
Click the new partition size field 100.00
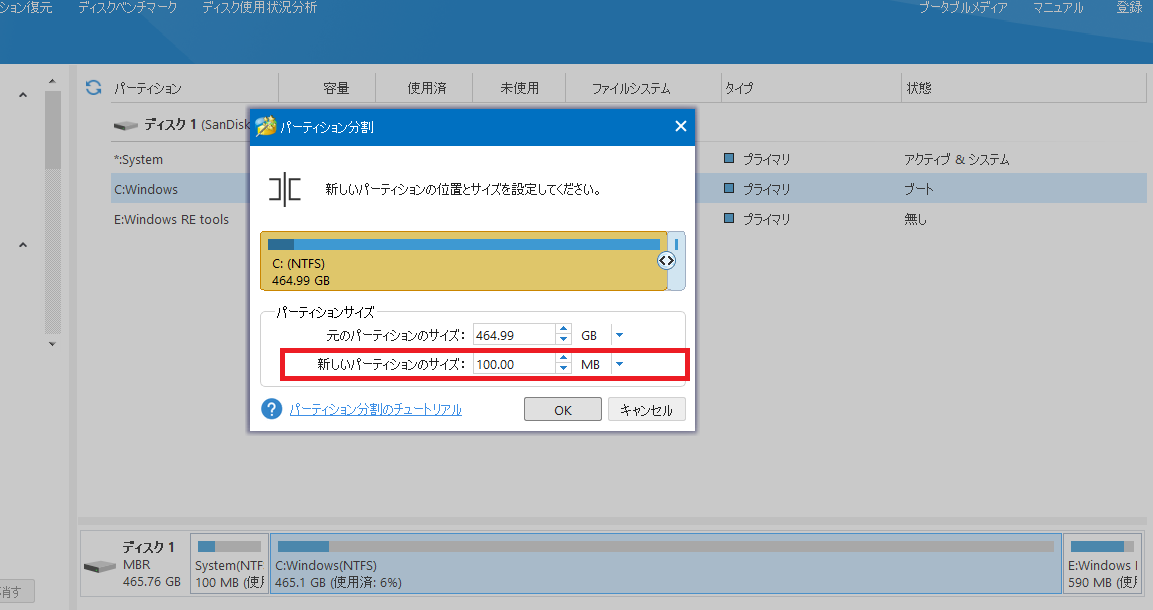(514, 364)
